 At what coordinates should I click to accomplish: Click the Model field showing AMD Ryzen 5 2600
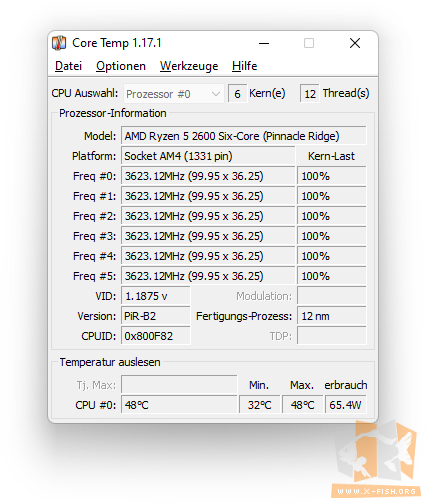[x=243, y=136]
